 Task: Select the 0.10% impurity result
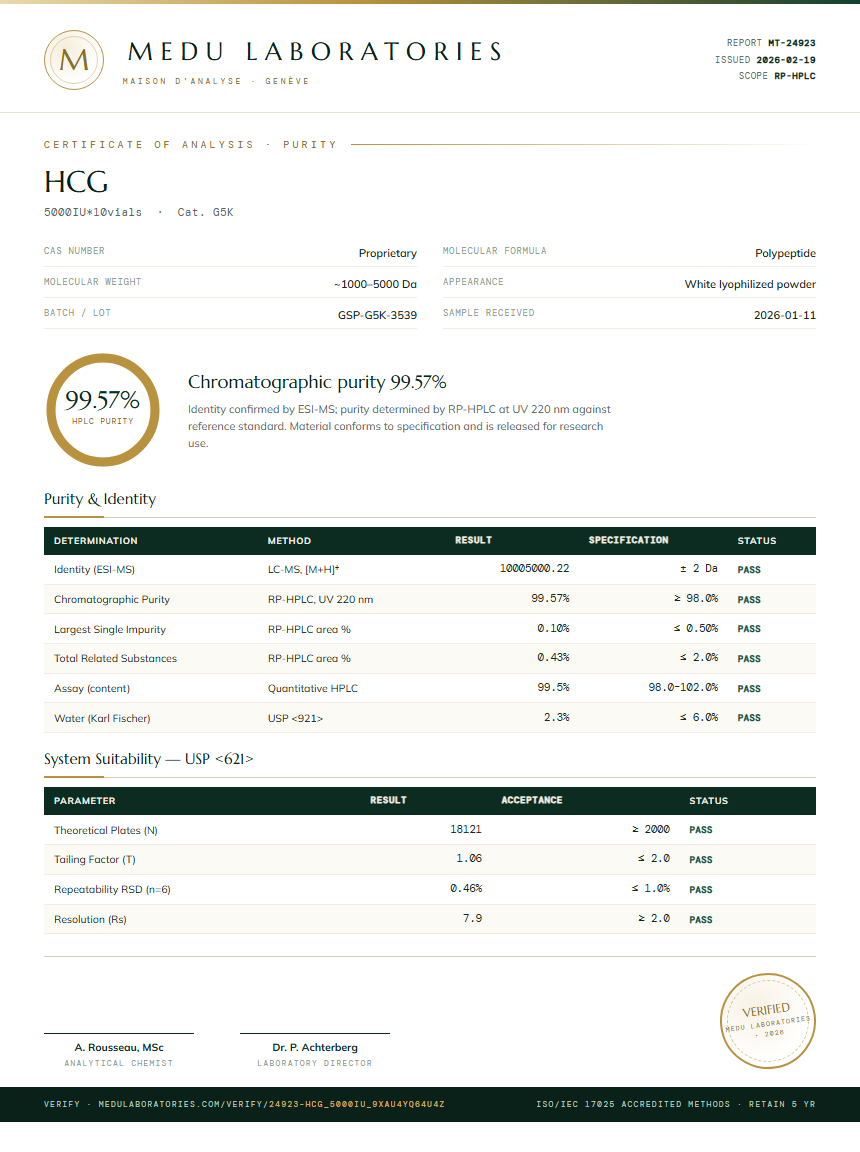[x=553, y=628]
